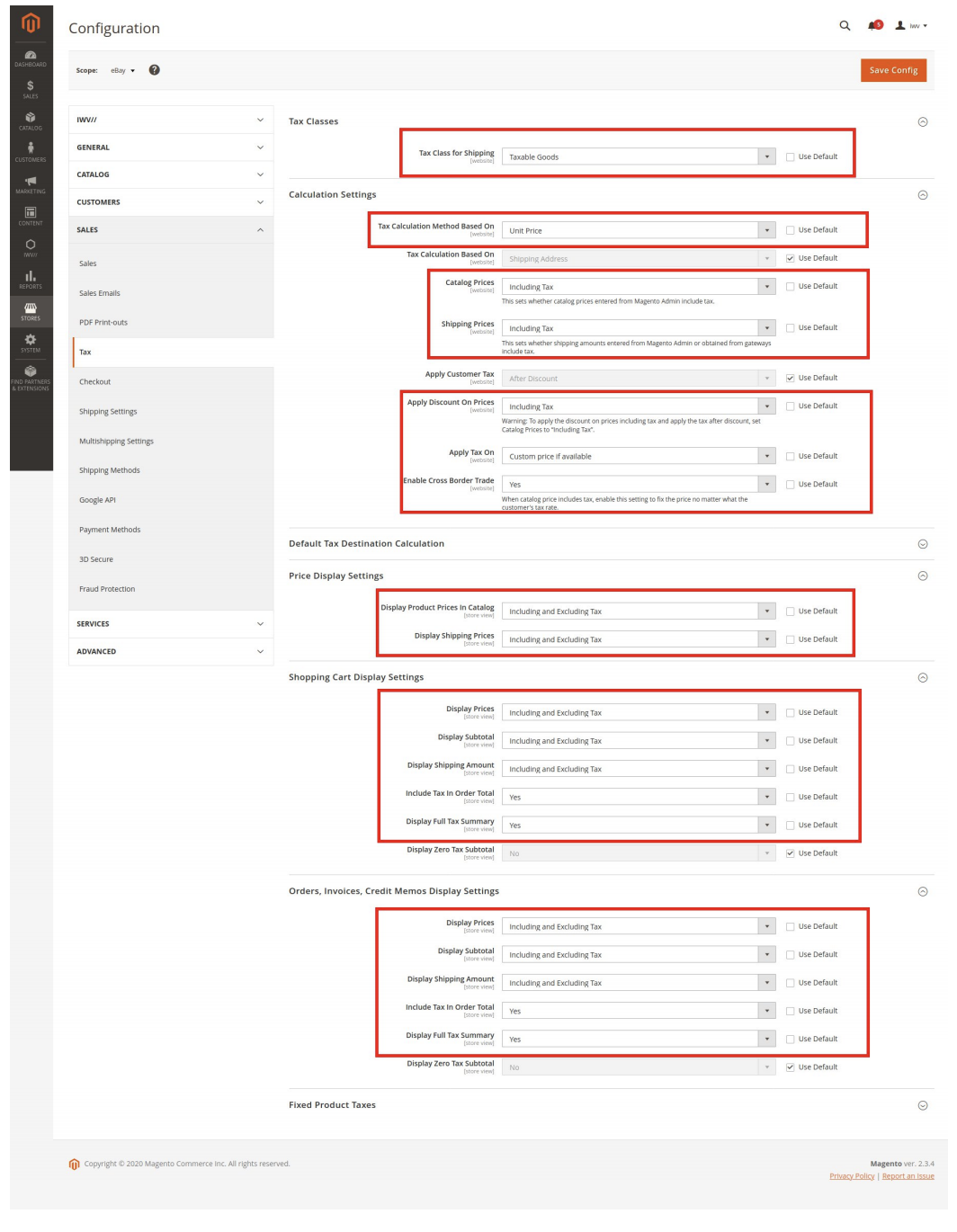
Task: Click the scope help question mark icon
Action: pyautogui.click(x=155, y=70)
